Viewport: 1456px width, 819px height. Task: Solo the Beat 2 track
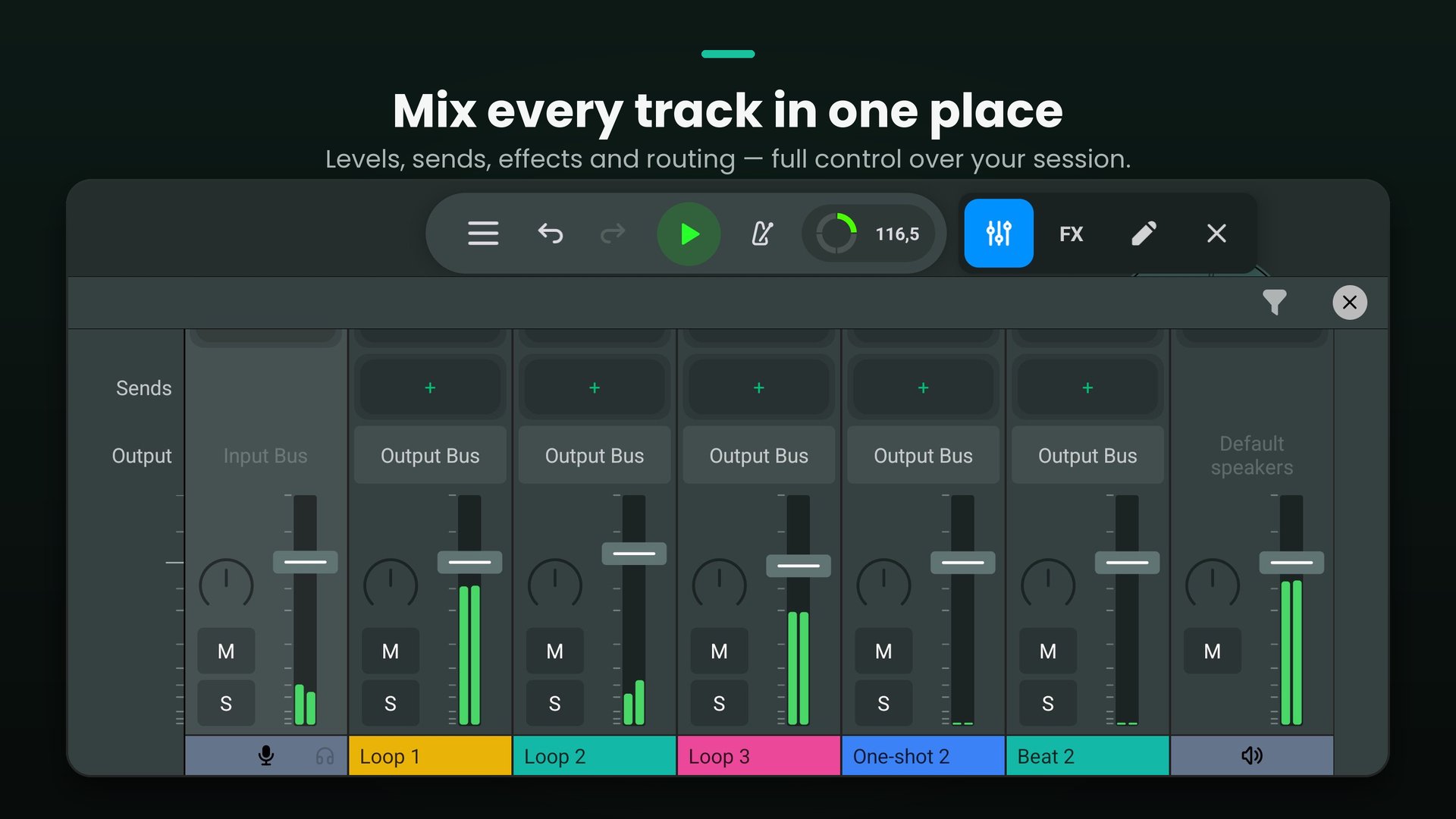point(1048,703)
